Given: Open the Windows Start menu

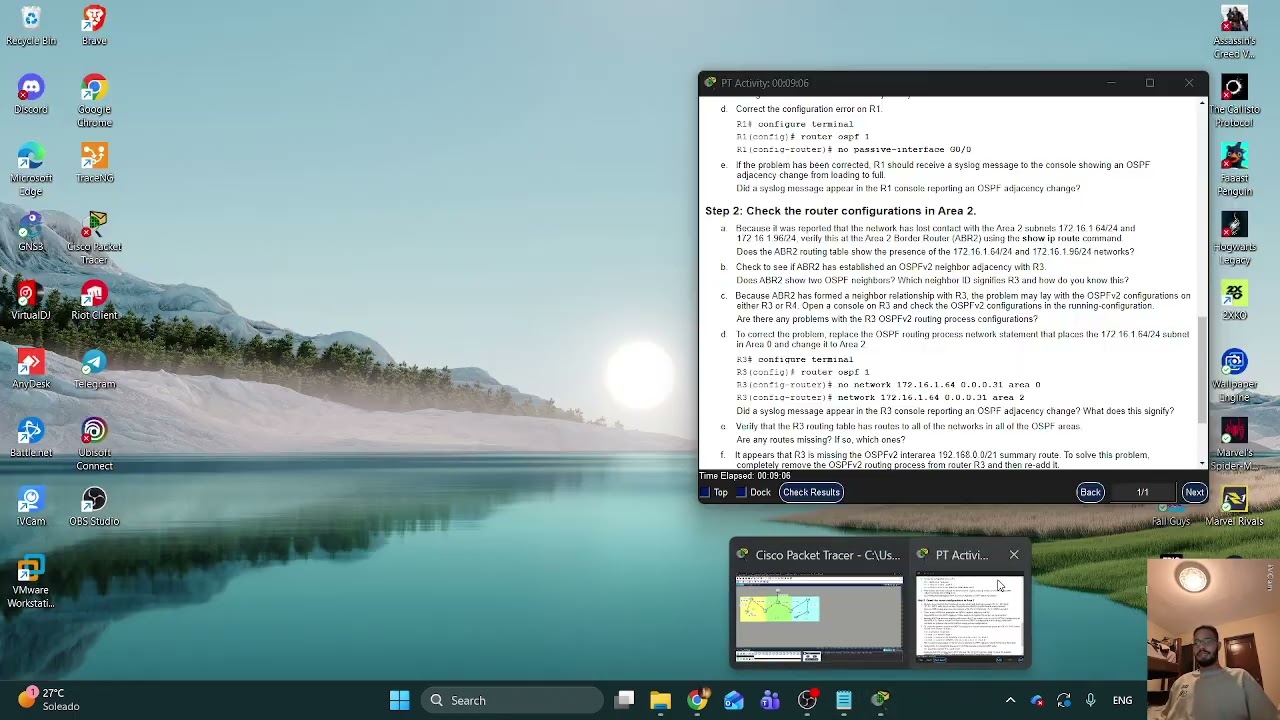Looking at the screenshot, I should (x=399, y=700).
